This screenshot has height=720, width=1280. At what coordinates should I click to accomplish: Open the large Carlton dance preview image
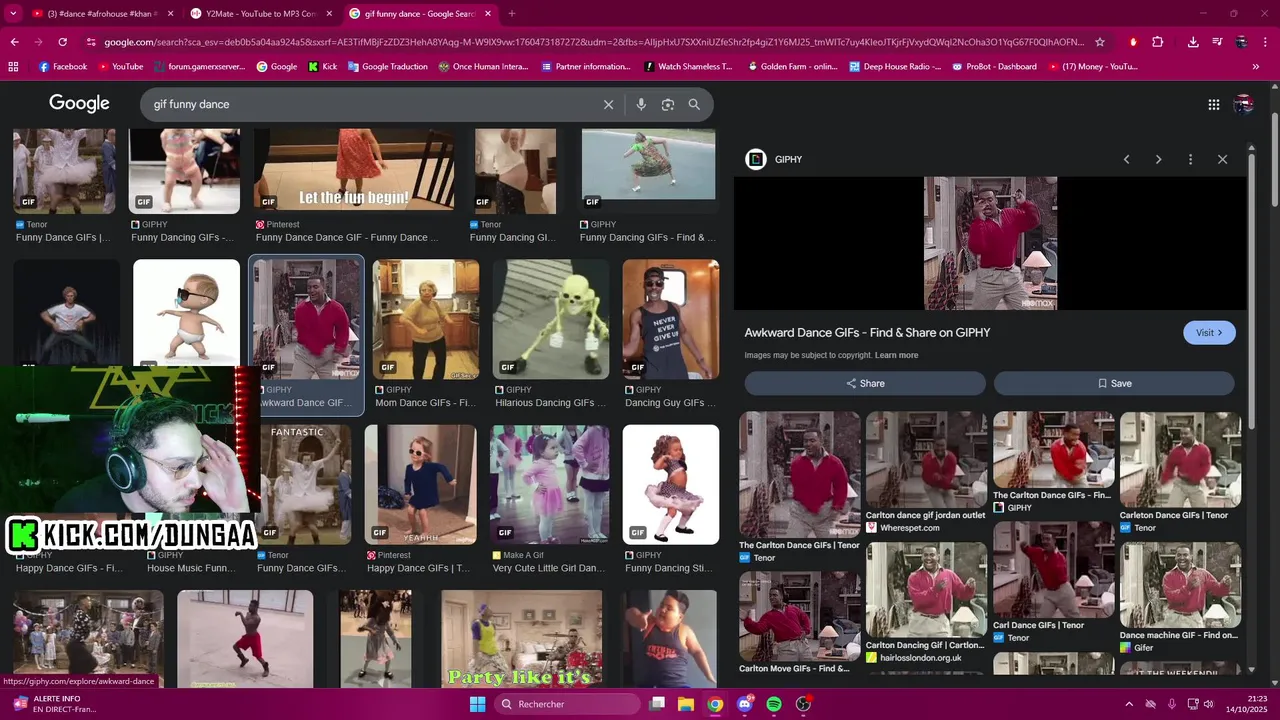coord(990,243)
